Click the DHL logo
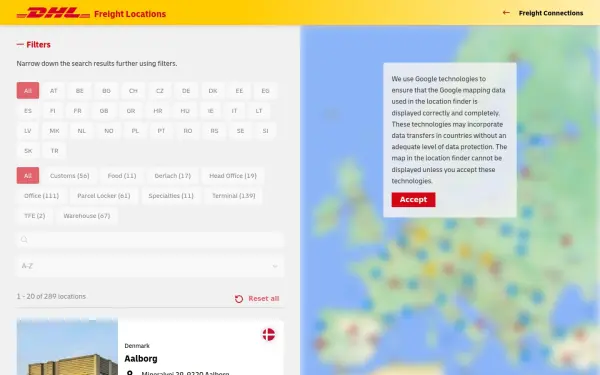 (x=53, y=13)
